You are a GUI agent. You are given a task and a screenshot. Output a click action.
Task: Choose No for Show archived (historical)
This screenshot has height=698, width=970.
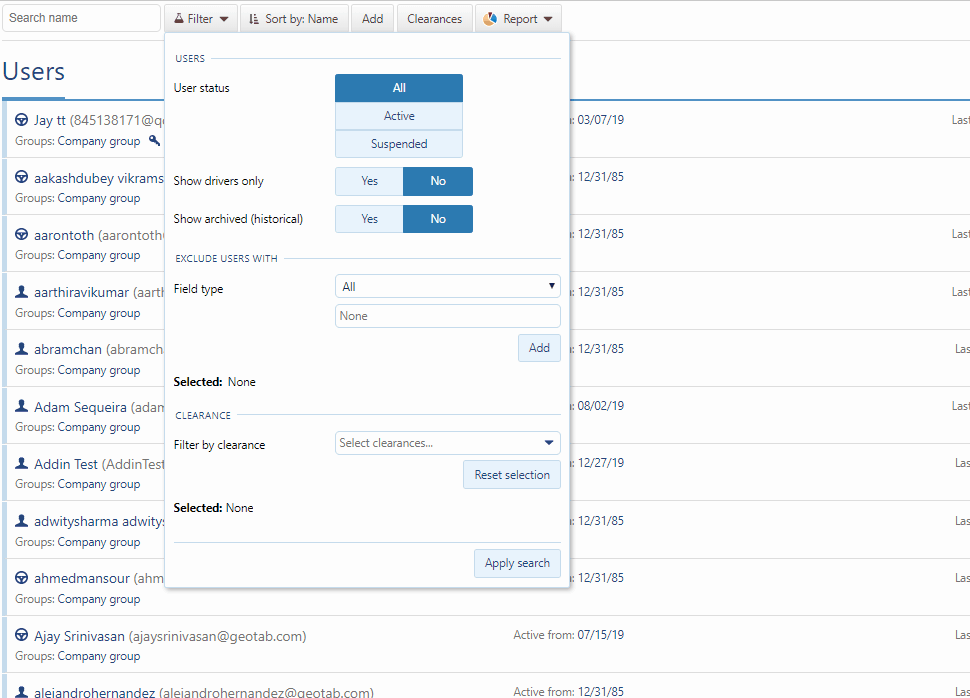click(x=438, y=219)
